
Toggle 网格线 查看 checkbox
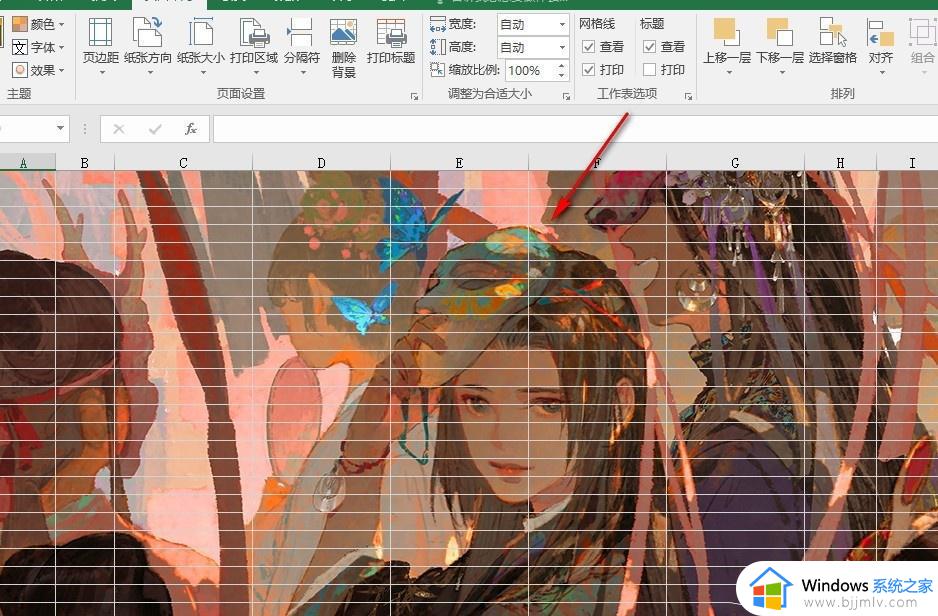pos(589,47)
